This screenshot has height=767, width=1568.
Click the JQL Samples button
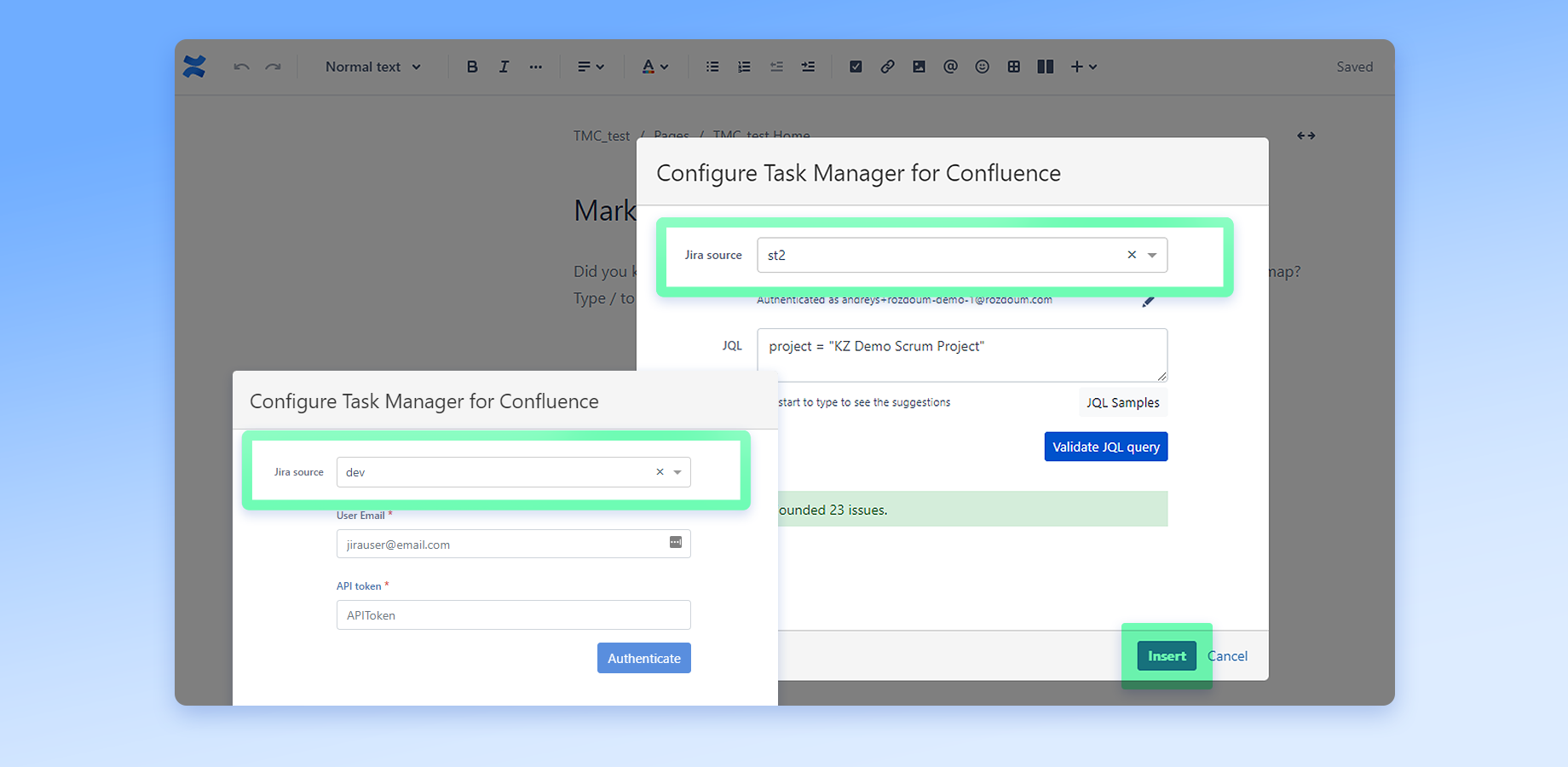click(x=1122, y=402)
